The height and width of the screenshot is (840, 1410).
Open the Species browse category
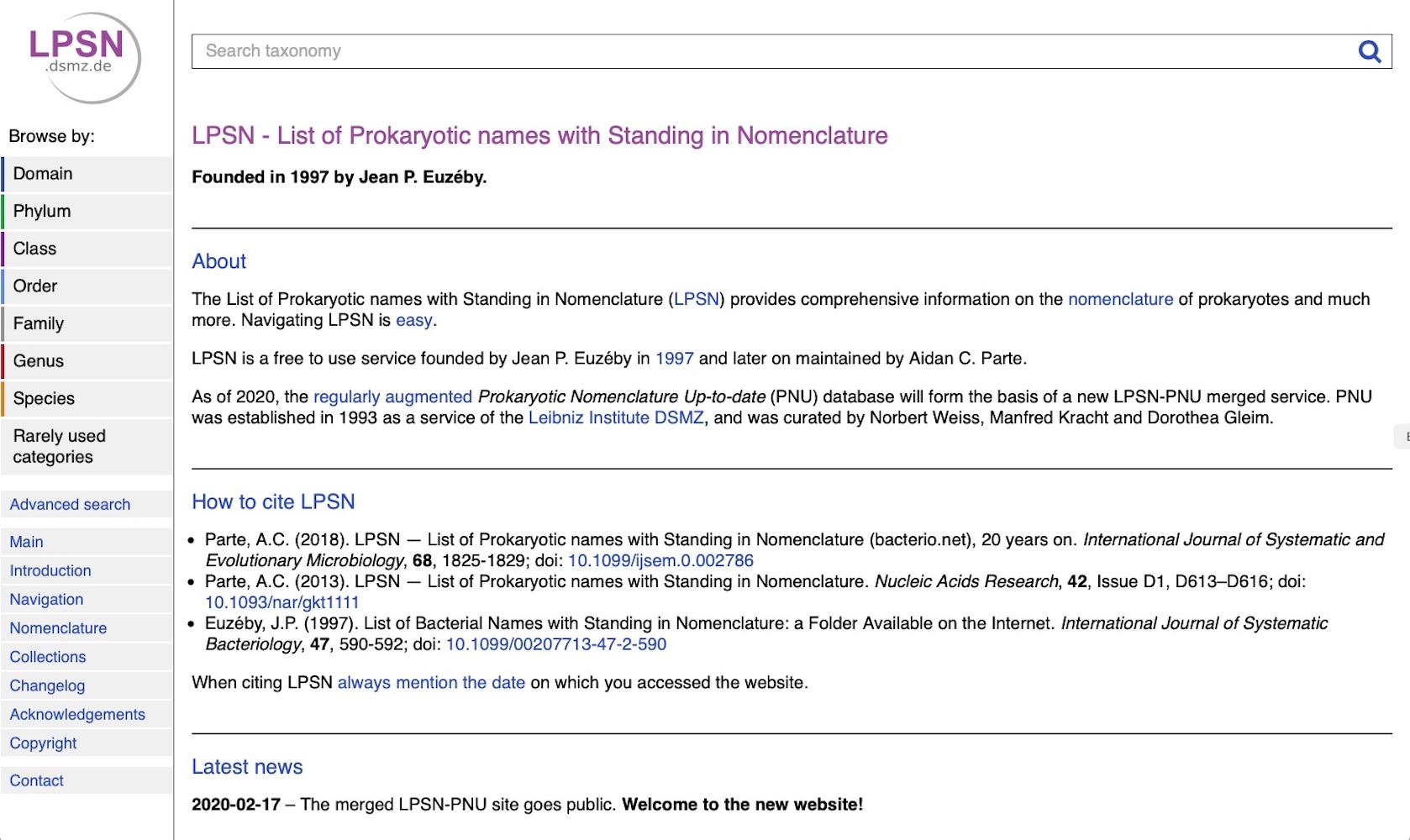point(45,399)
